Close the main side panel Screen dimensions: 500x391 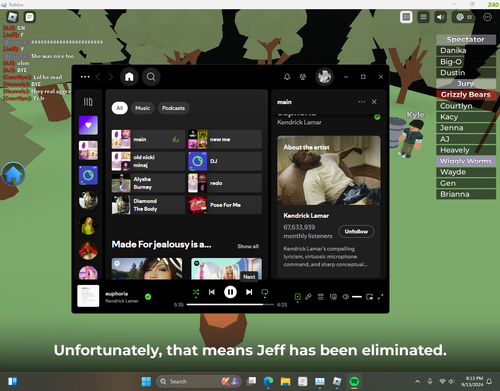pyautogui.click(x=374, y=102)
